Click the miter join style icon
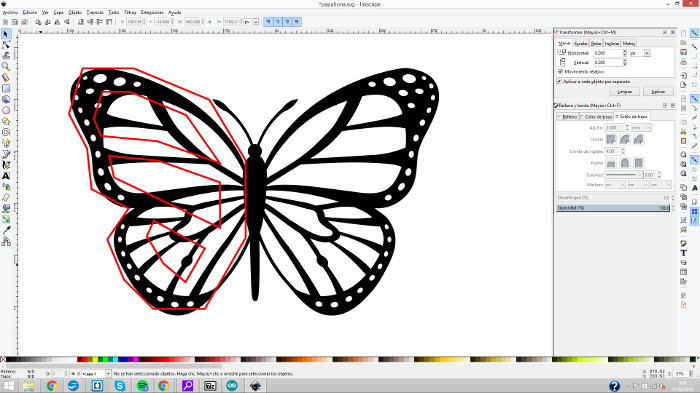Image resolution: width=700 pixels, height=393 pixels. point(611,139)
